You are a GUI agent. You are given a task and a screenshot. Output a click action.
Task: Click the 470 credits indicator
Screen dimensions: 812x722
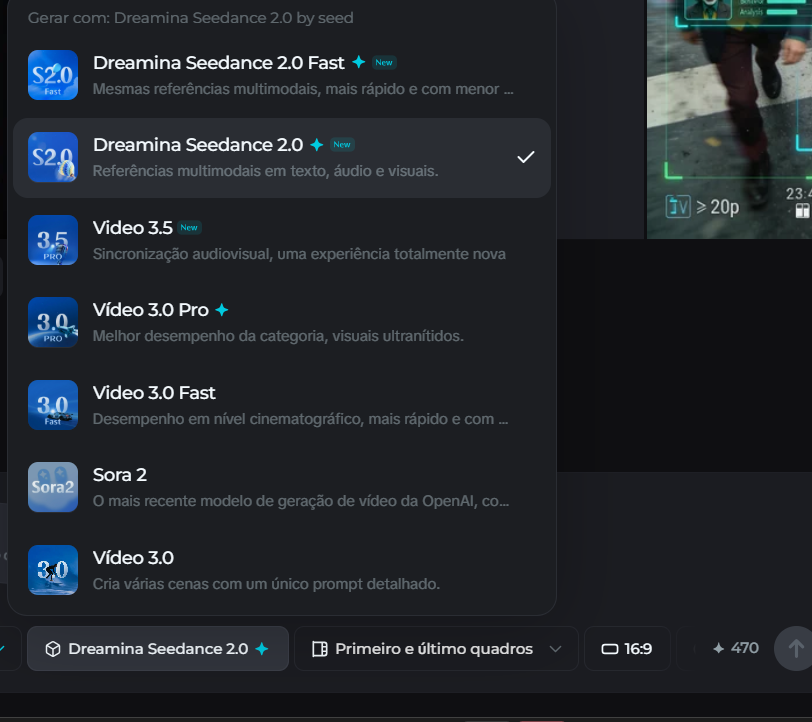(x=735, y=648)
